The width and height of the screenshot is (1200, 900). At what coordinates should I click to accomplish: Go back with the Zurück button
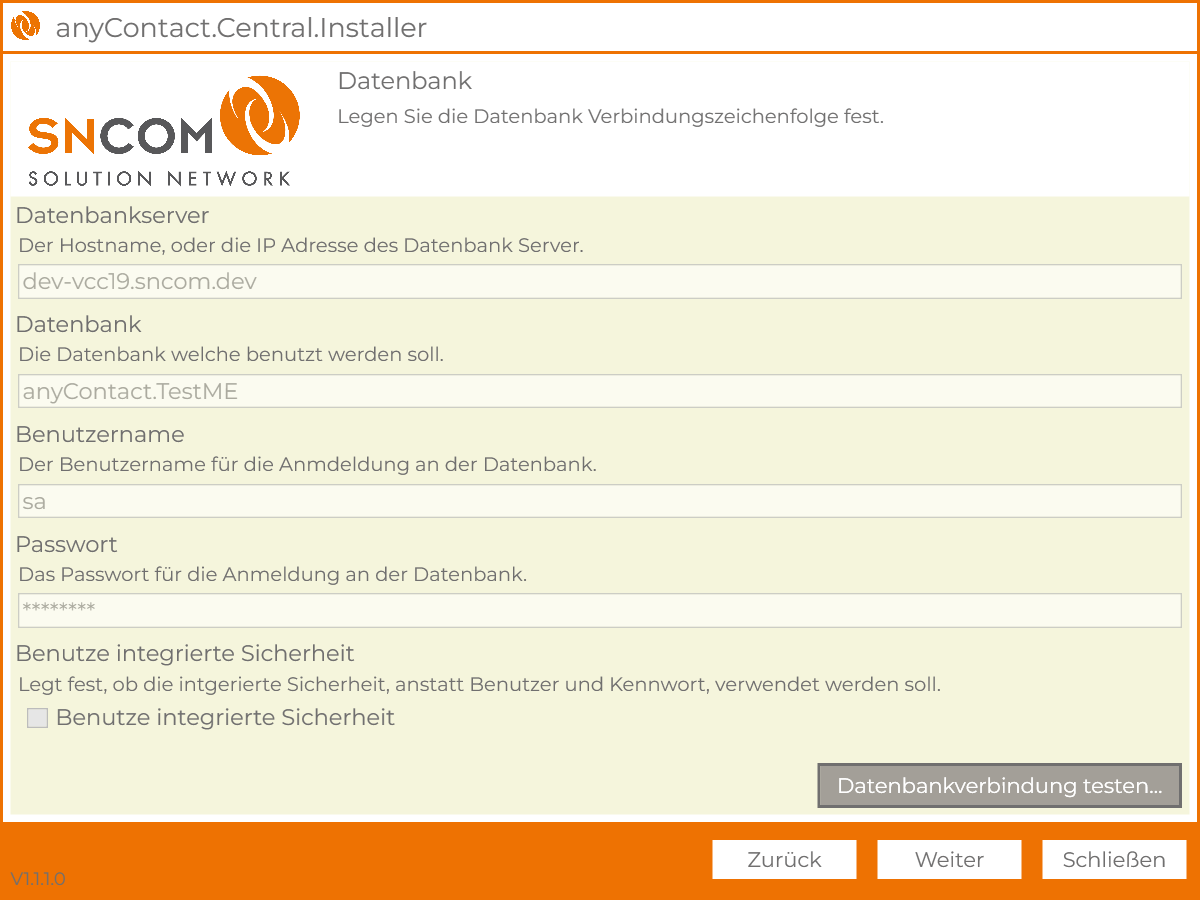tap(784, 860)
